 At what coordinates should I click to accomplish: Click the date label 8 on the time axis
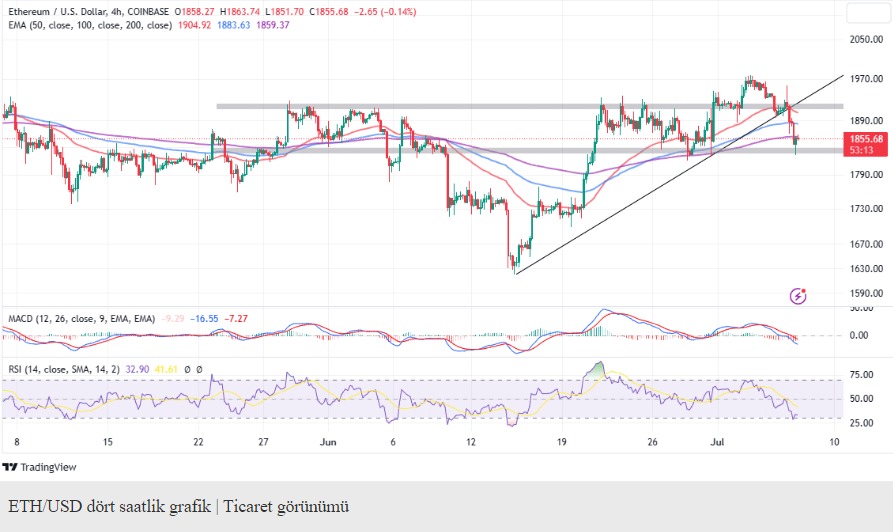click(17, 442)
